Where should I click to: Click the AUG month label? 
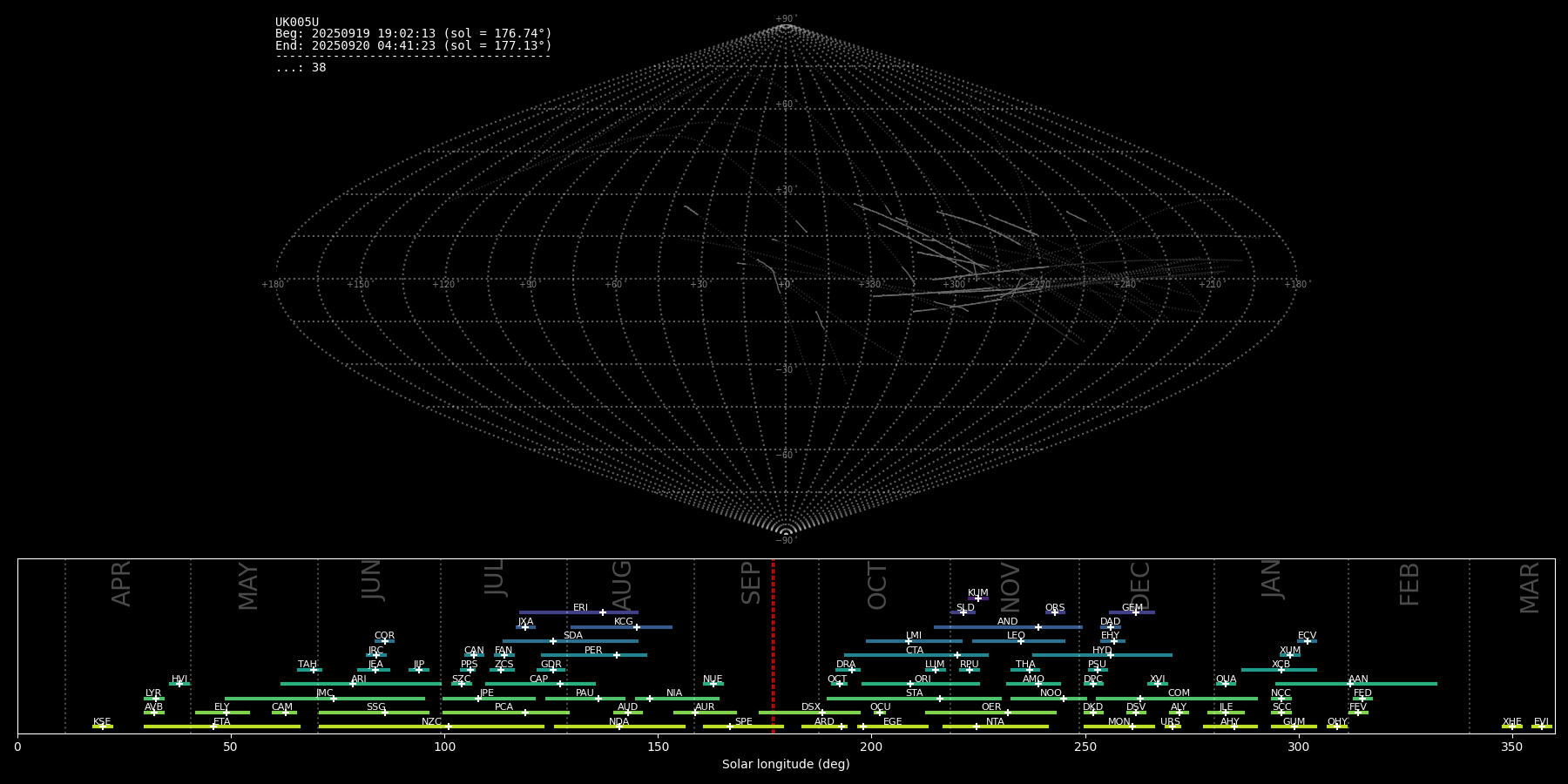coord(622,585)
